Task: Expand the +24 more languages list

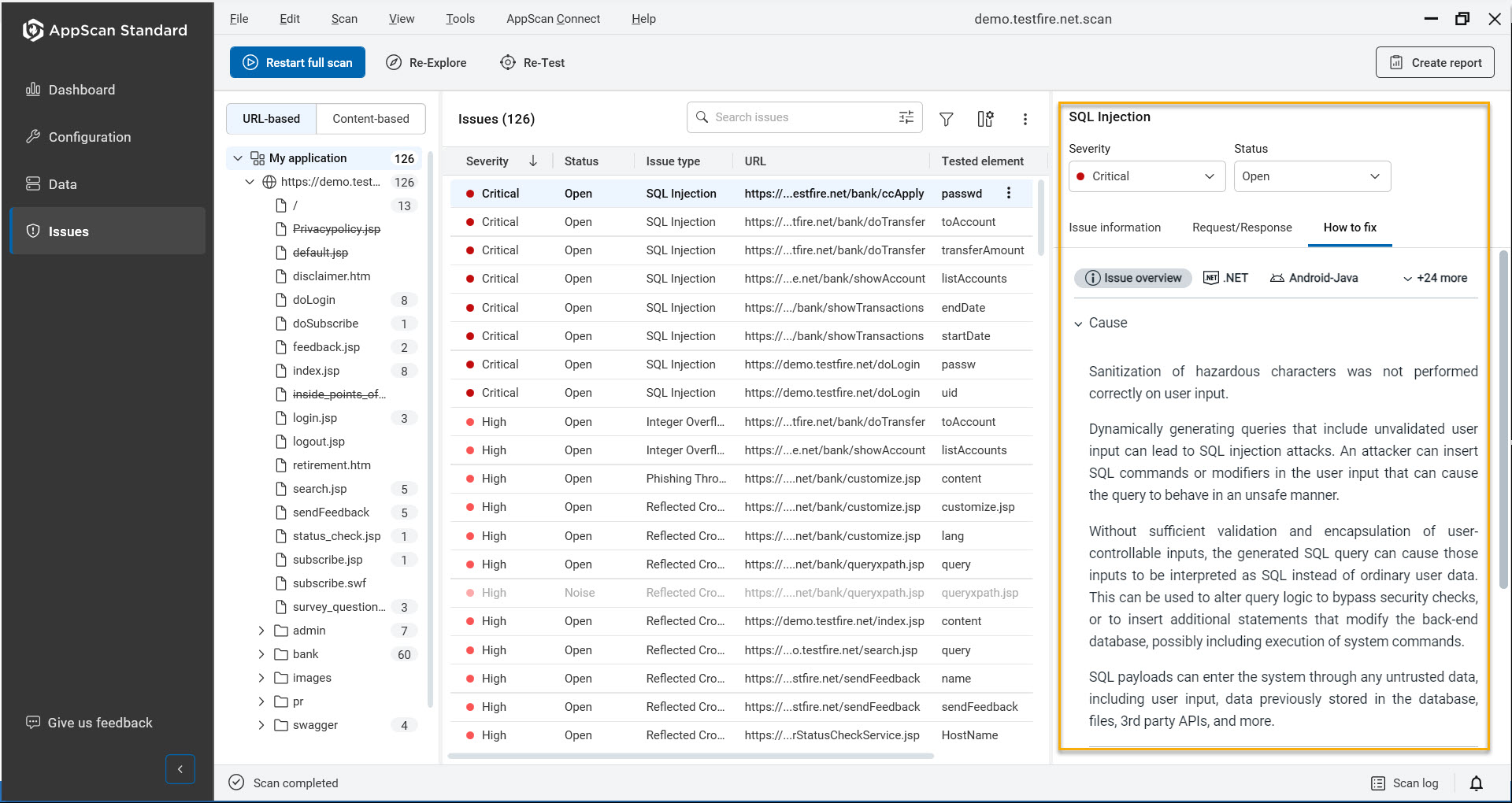Action: (1435, 278)
